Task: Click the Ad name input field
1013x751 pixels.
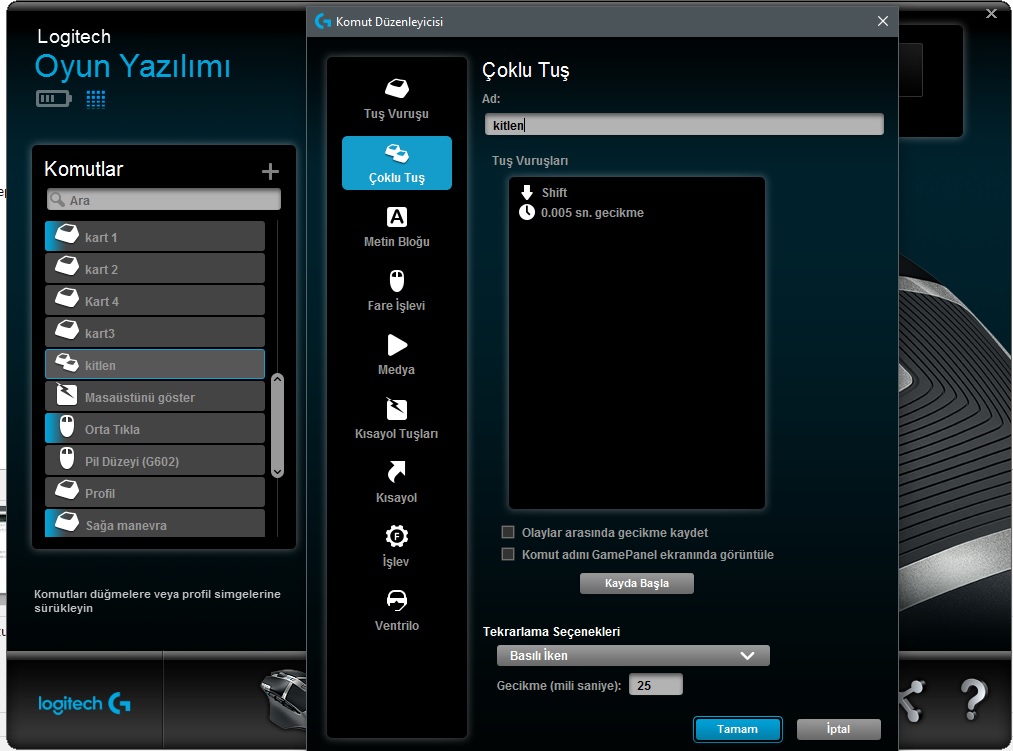Action: click(x=684, y=125)
